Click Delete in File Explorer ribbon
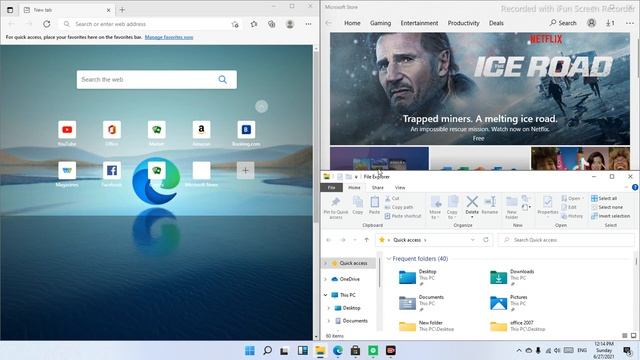 pyautogui.click(x=472, y=207)
